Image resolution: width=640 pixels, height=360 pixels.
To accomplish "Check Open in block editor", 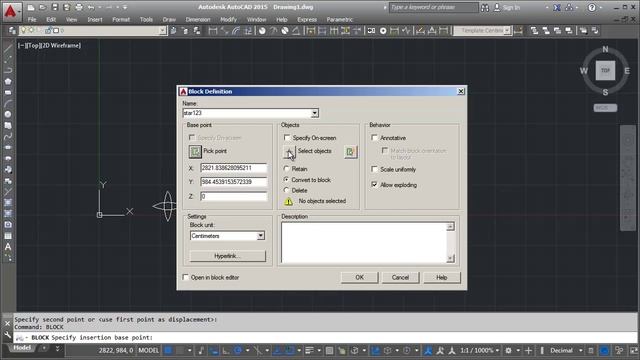I will coord(186,277).
